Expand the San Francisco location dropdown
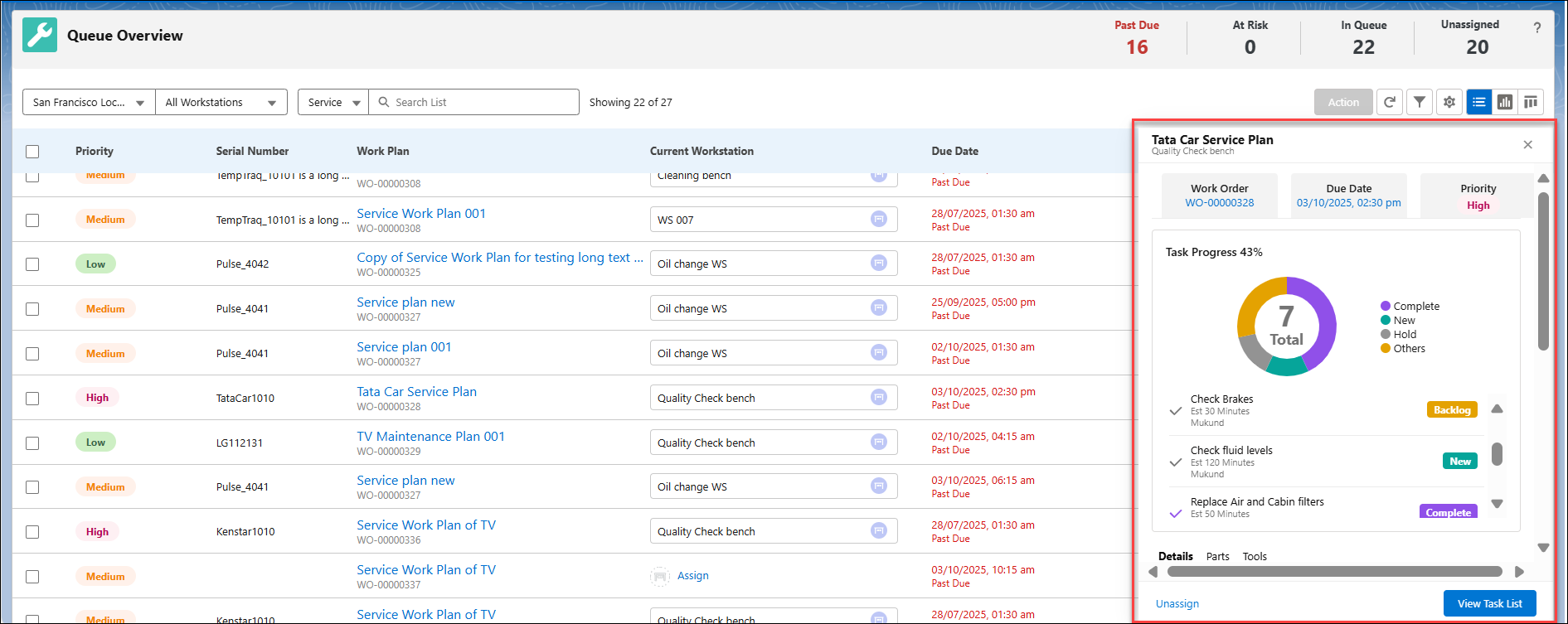The width and height of the screenshot is (1568, 624). click(x=89, y=102)
